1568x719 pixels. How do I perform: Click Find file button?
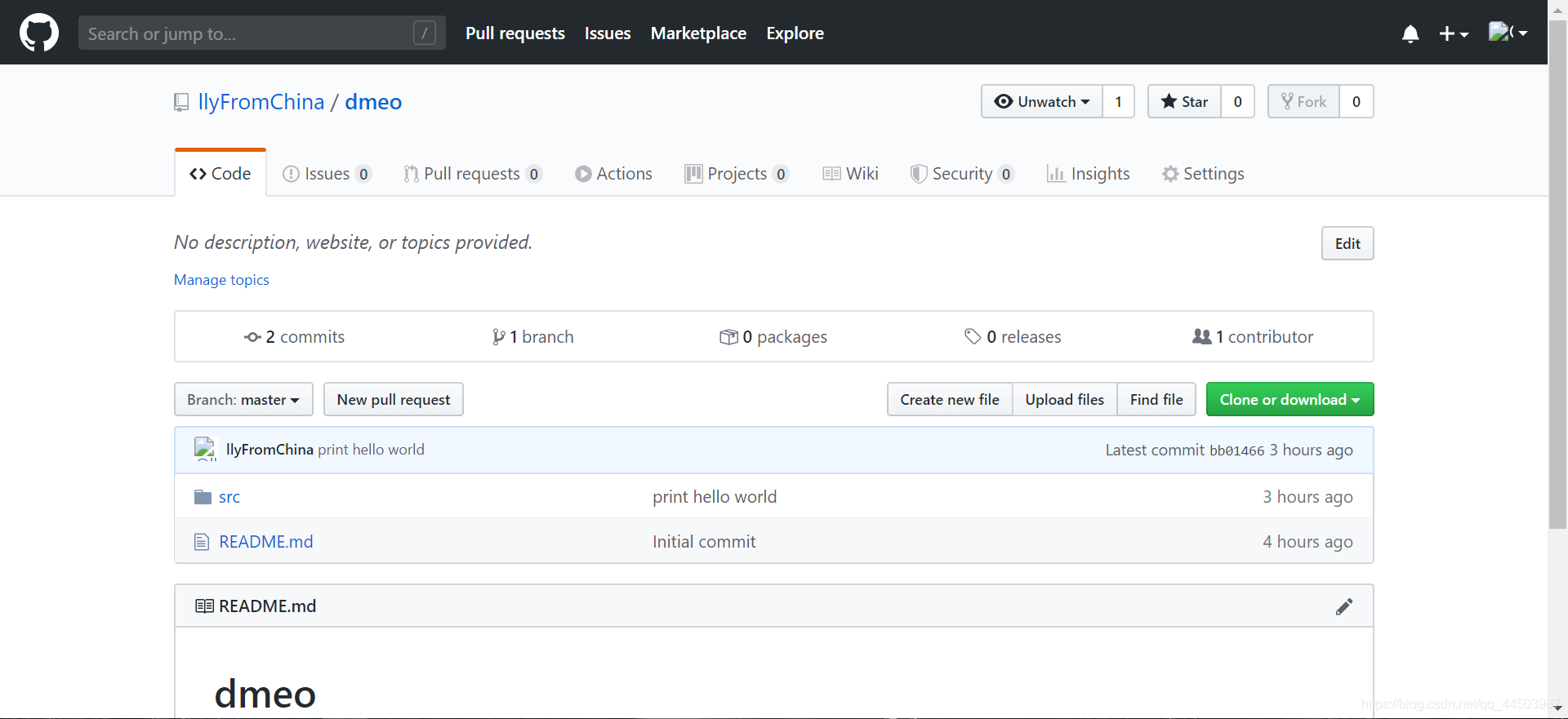click(1156, 399)
